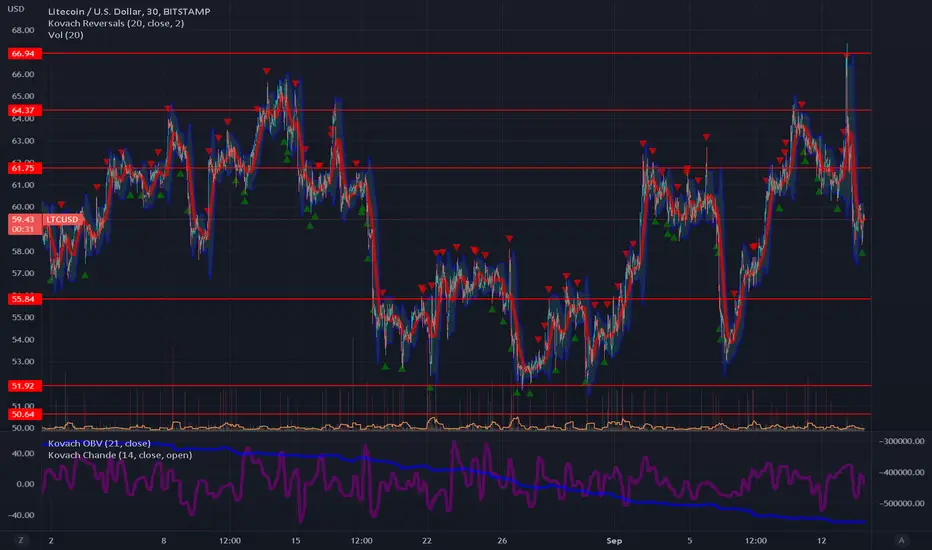The width and height of the screenshot is (932, 550).
Task: Click the -40.00 Chande scale value
Action: (21, 515)
